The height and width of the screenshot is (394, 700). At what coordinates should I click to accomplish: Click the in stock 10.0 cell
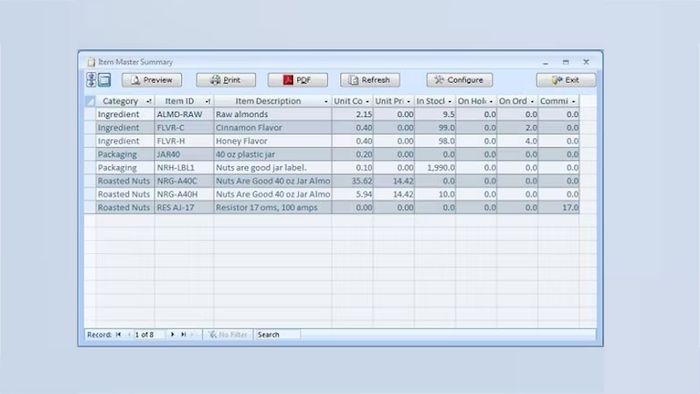(x=435, y=194)
